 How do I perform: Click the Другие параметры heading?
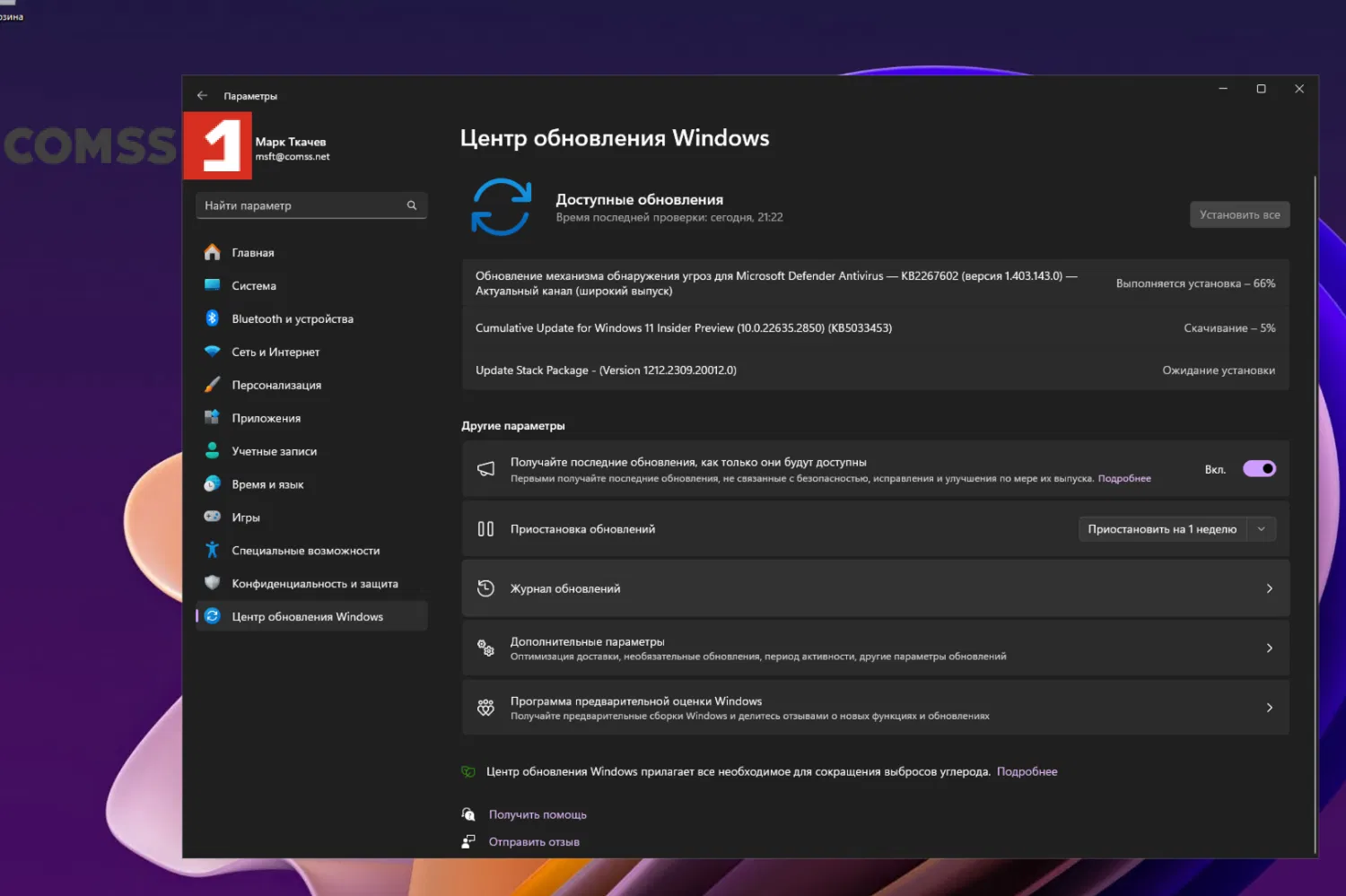coord(513,425)
